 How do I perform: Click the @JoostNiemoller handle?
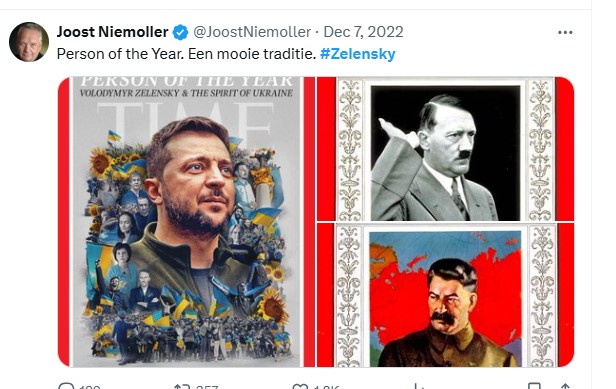click(252, 32)
